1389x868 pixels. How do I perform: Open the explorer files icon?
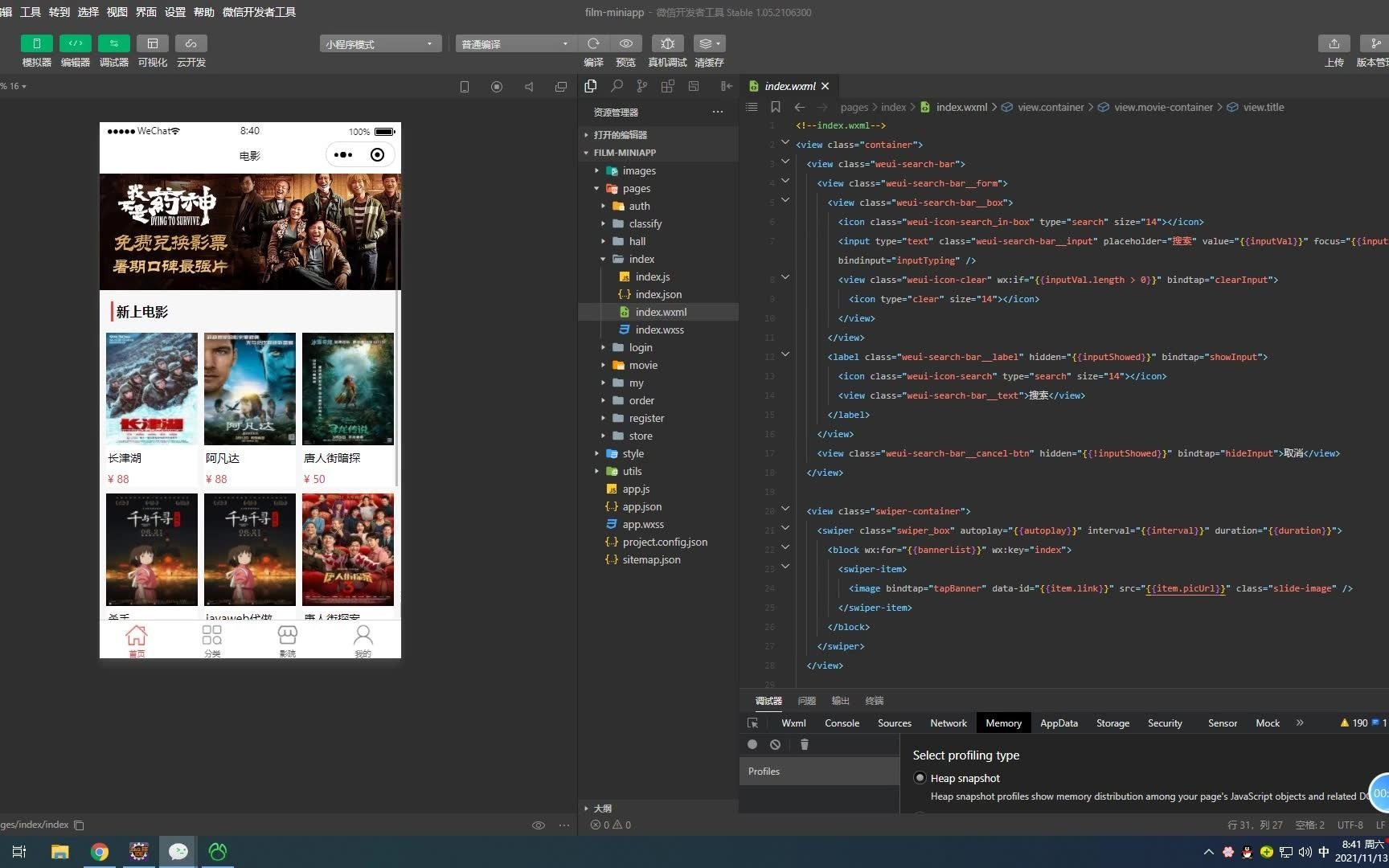[591, 86]
